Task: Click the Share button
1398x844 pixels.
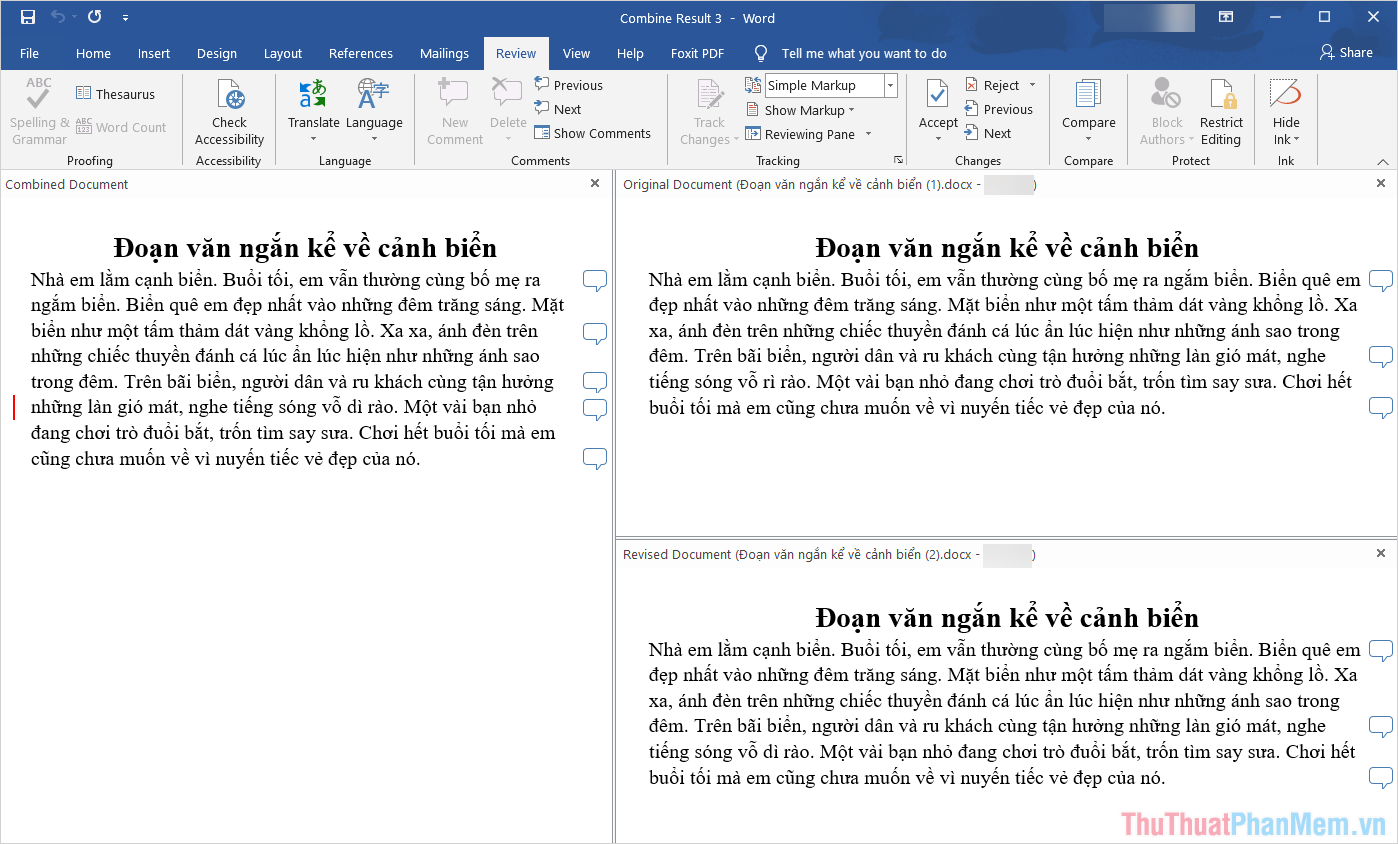Action: coord(1346,51)
